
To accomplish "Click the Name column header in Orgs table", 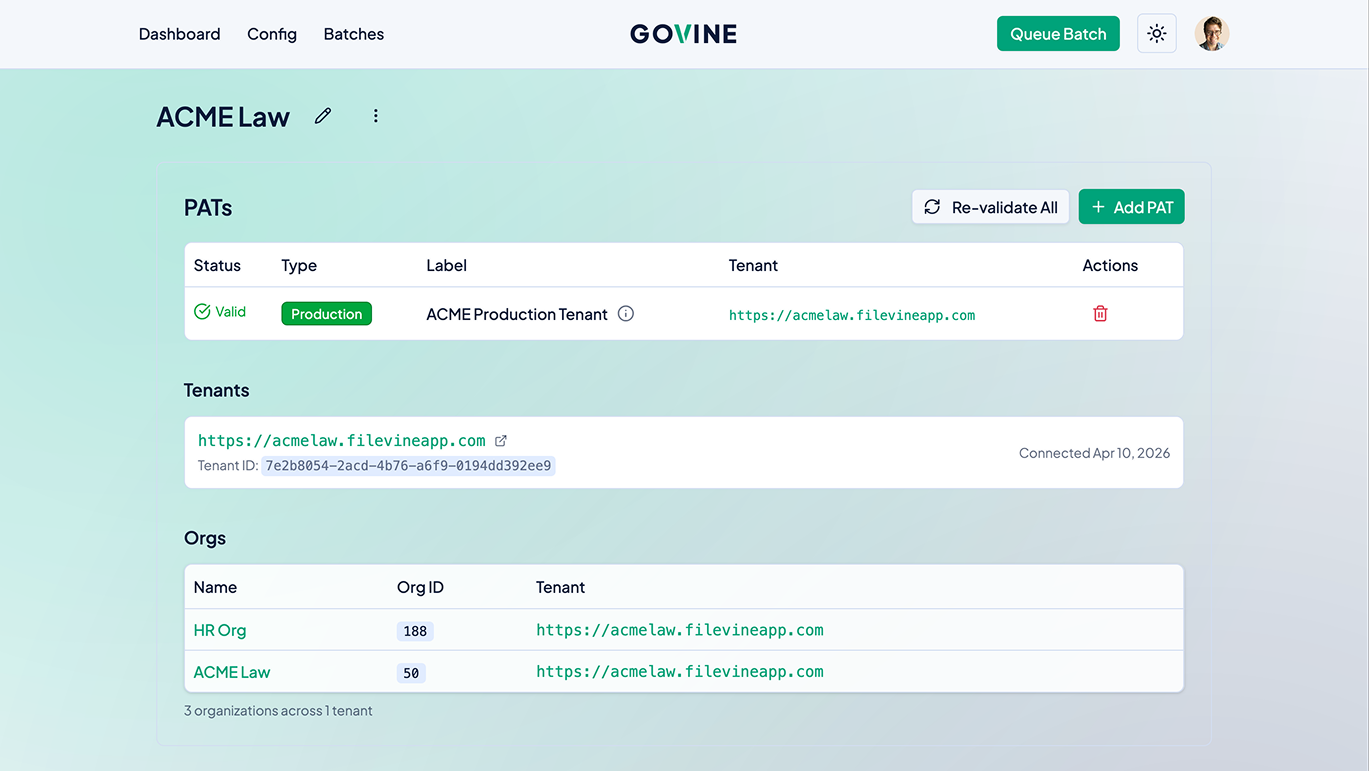I will pos(215,587).
